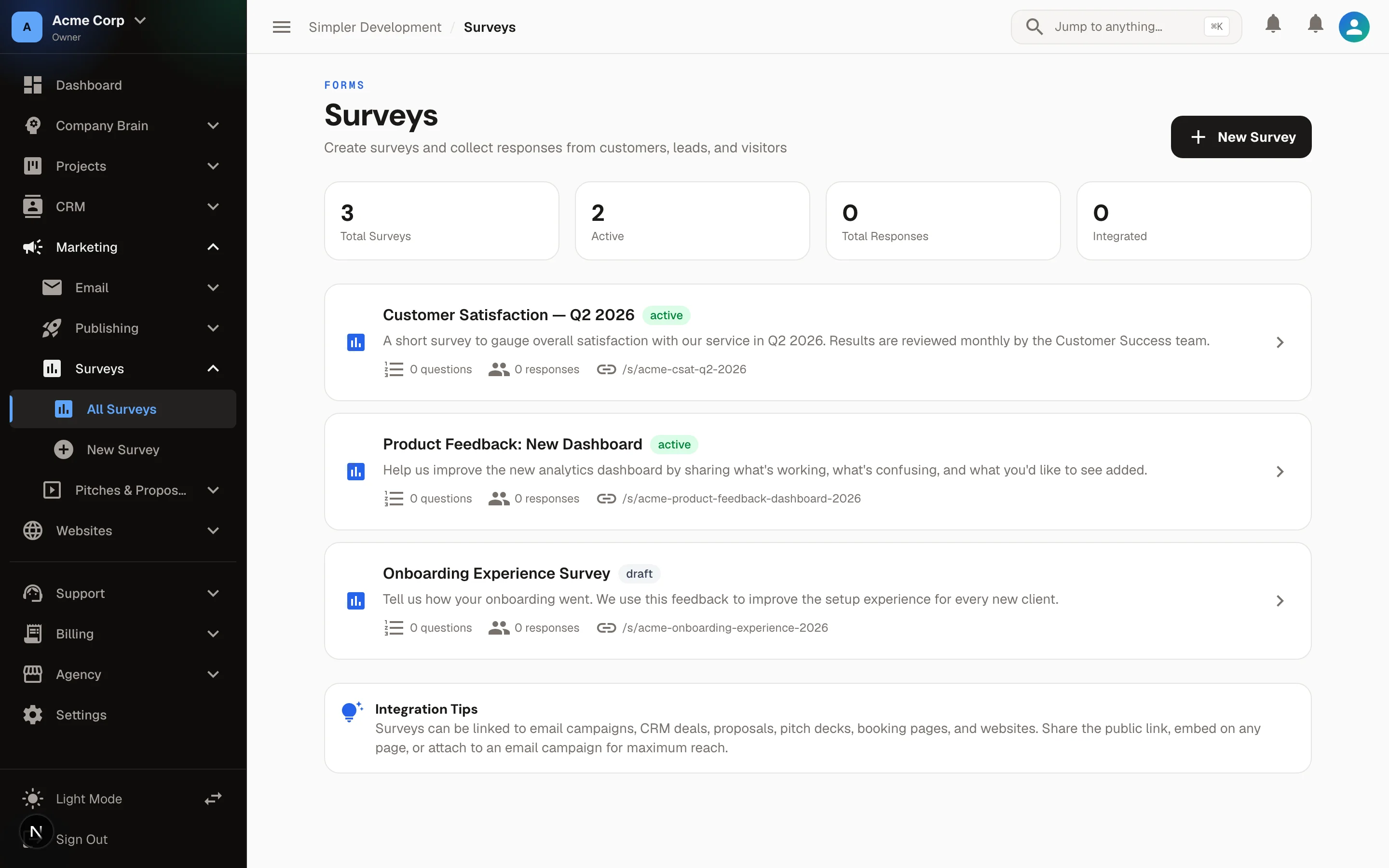Go to Dashboard menu item

[x=123, y=85]
